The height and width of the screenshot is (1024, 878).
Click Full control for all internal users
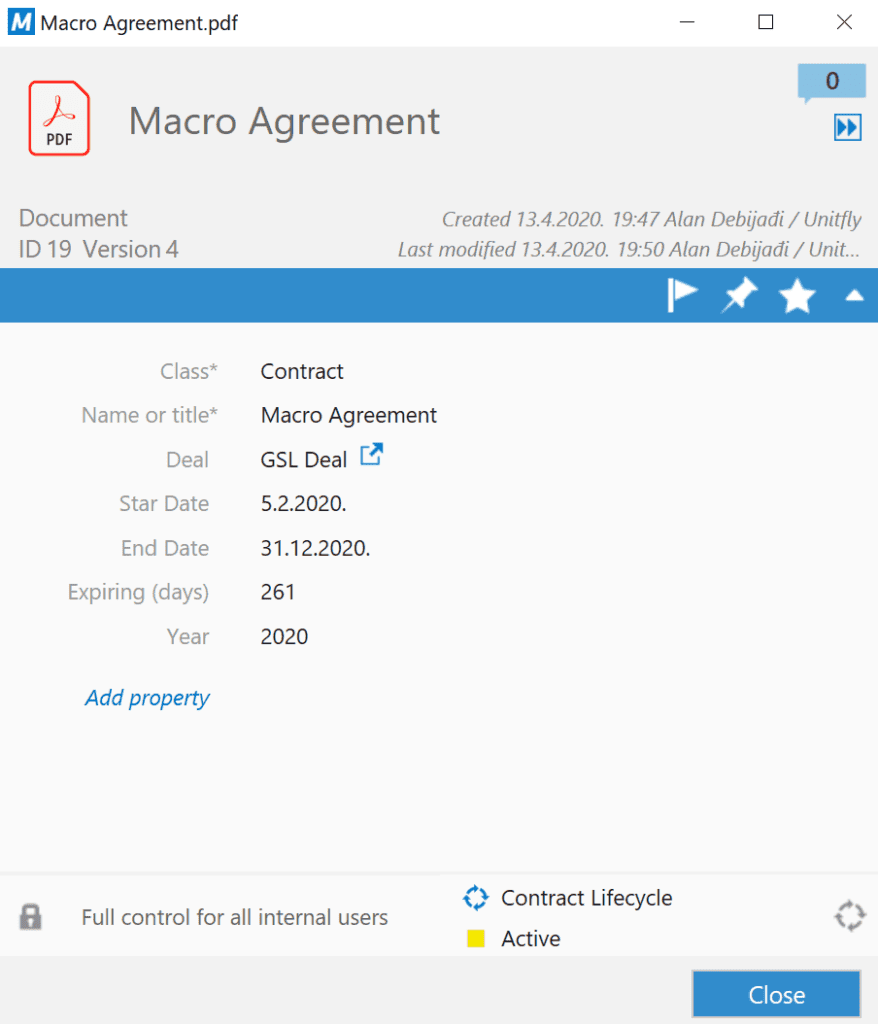tap(234, 917)
